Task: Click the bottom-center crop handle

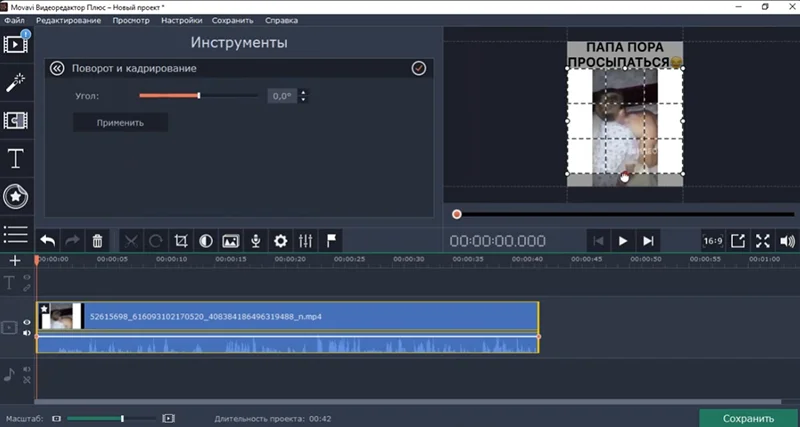Action: tap(625, 174)
